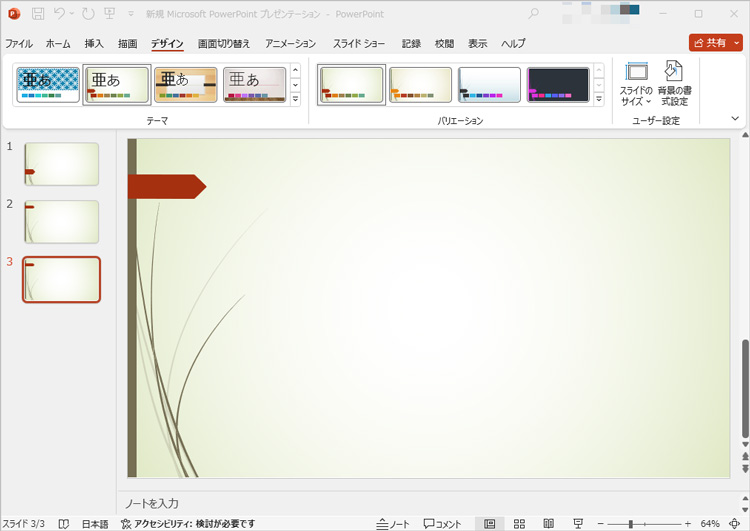The height and width of the screenshot is (531, 750).
Task: Switch to Slide Sorter view icon
Action: click(x=519, y=524)
